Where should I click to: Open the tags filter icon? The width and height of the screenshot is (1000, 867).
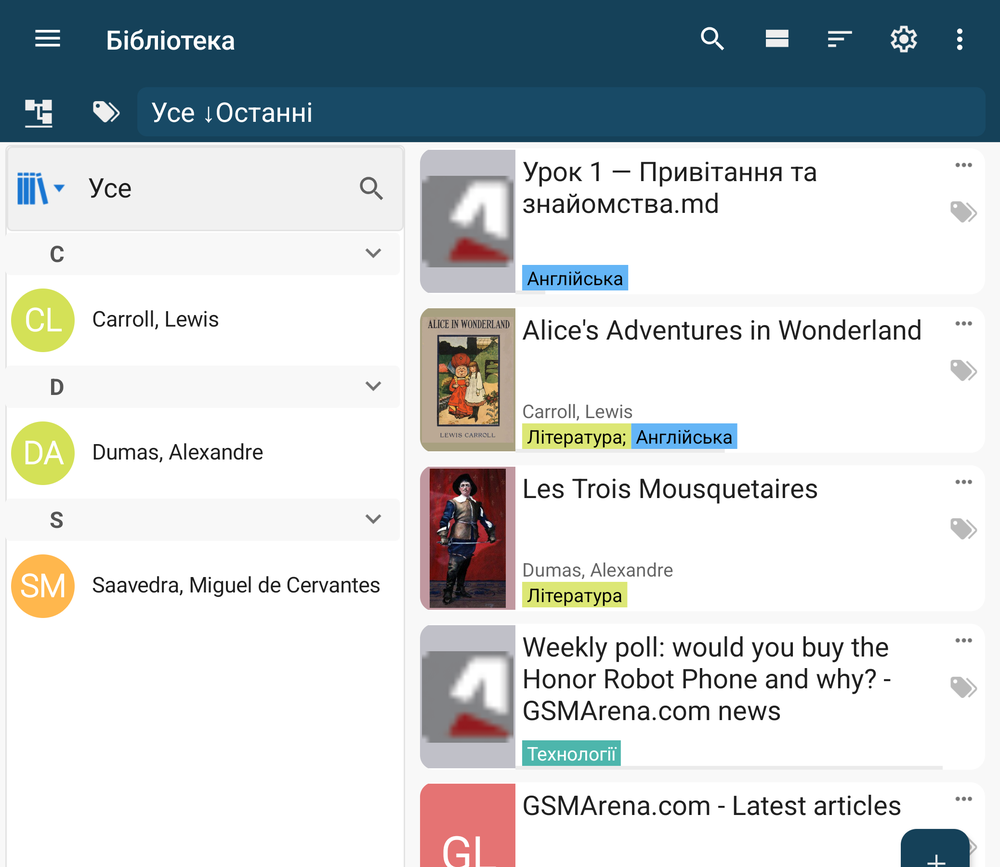(106, 112)
